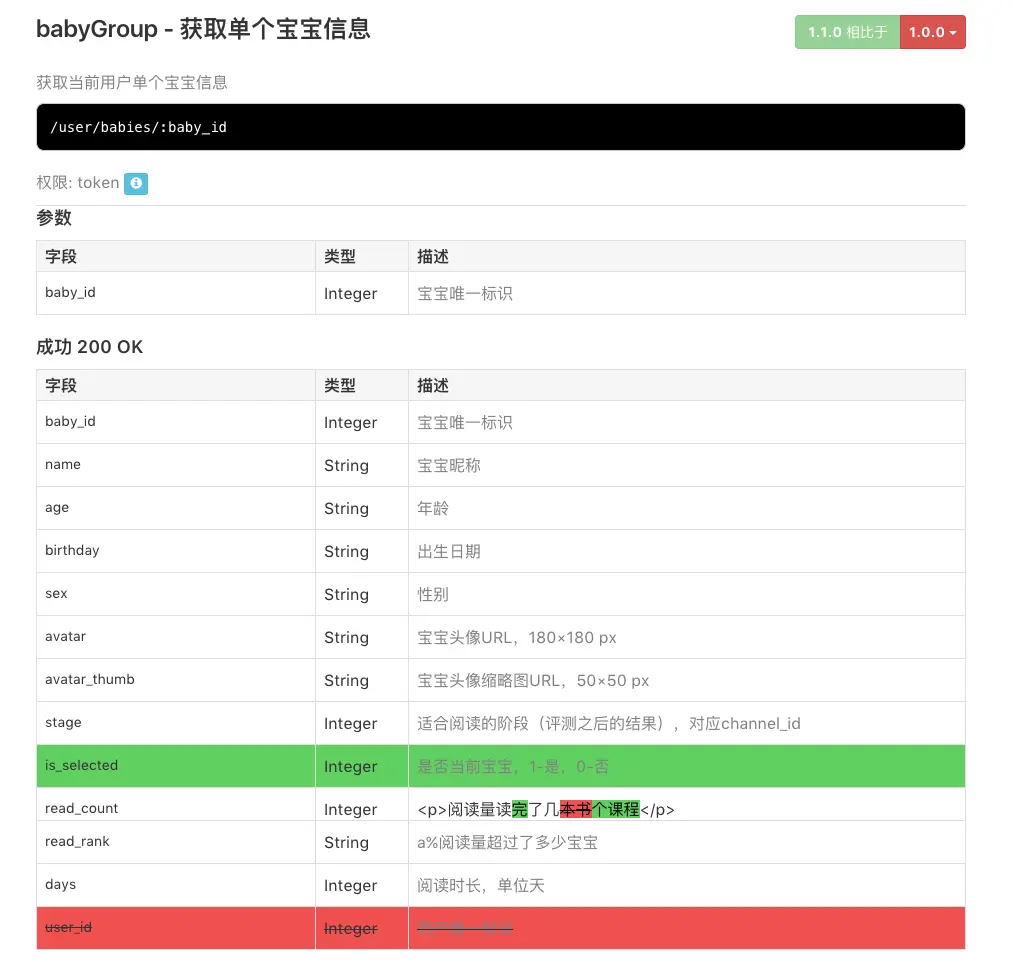This screenshot has height=962, width=1013.
Task: Click baby_id in the 参数 table
Action: click(70, 292)
